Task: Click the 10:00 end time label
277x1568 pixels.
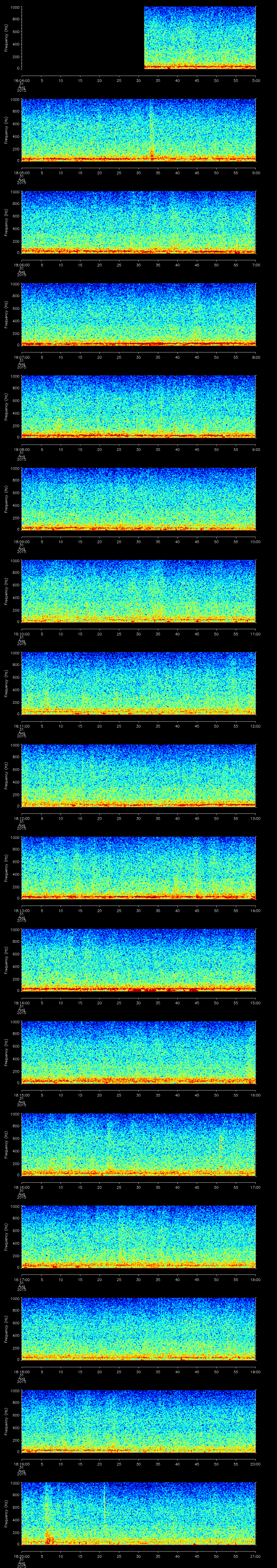Action: pos(255,542)
